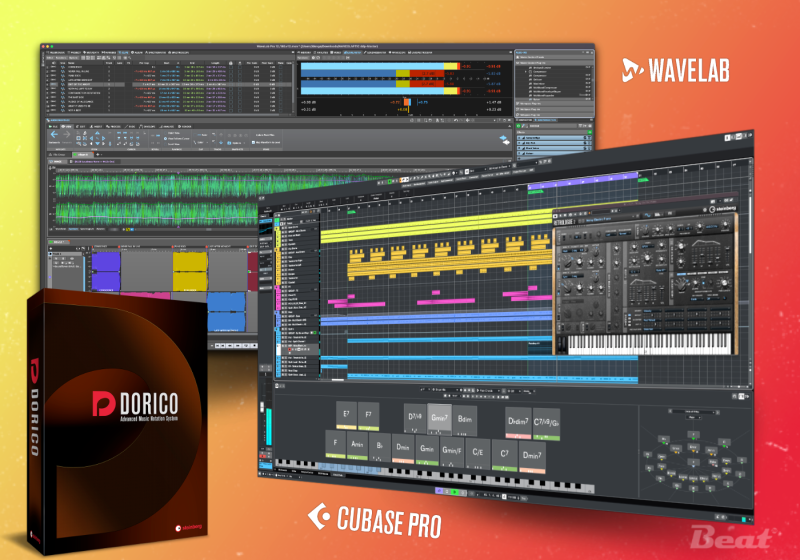Click the green play button in Cubase transport
This screenshot has width=800, height=560.
click(x=455, y=492)
